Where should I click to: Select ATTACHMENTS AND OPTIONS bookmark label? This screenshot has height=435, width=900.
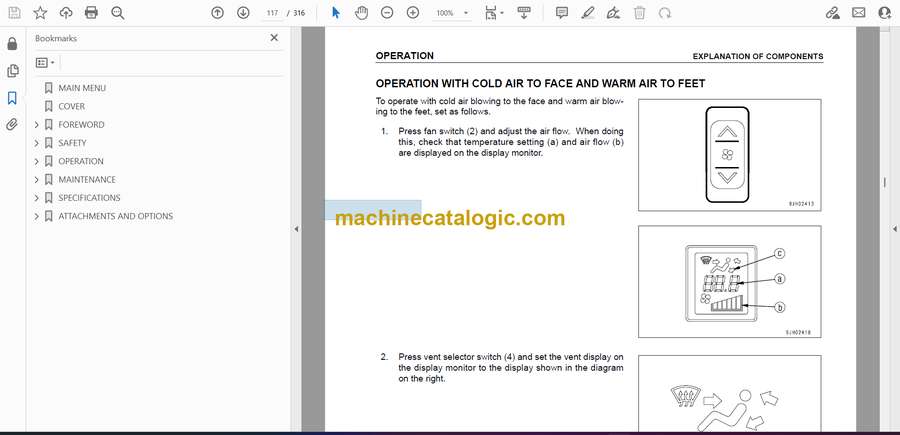[115, 216]
